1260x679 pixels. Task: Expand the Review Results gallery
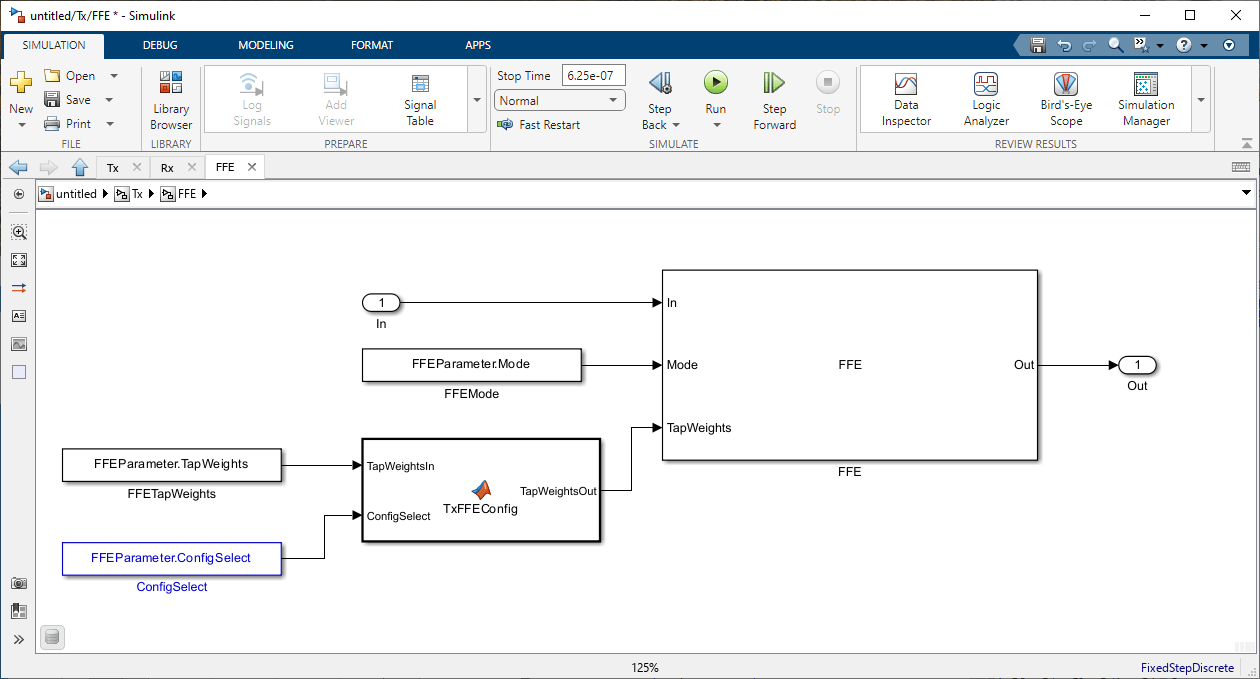1201,100
